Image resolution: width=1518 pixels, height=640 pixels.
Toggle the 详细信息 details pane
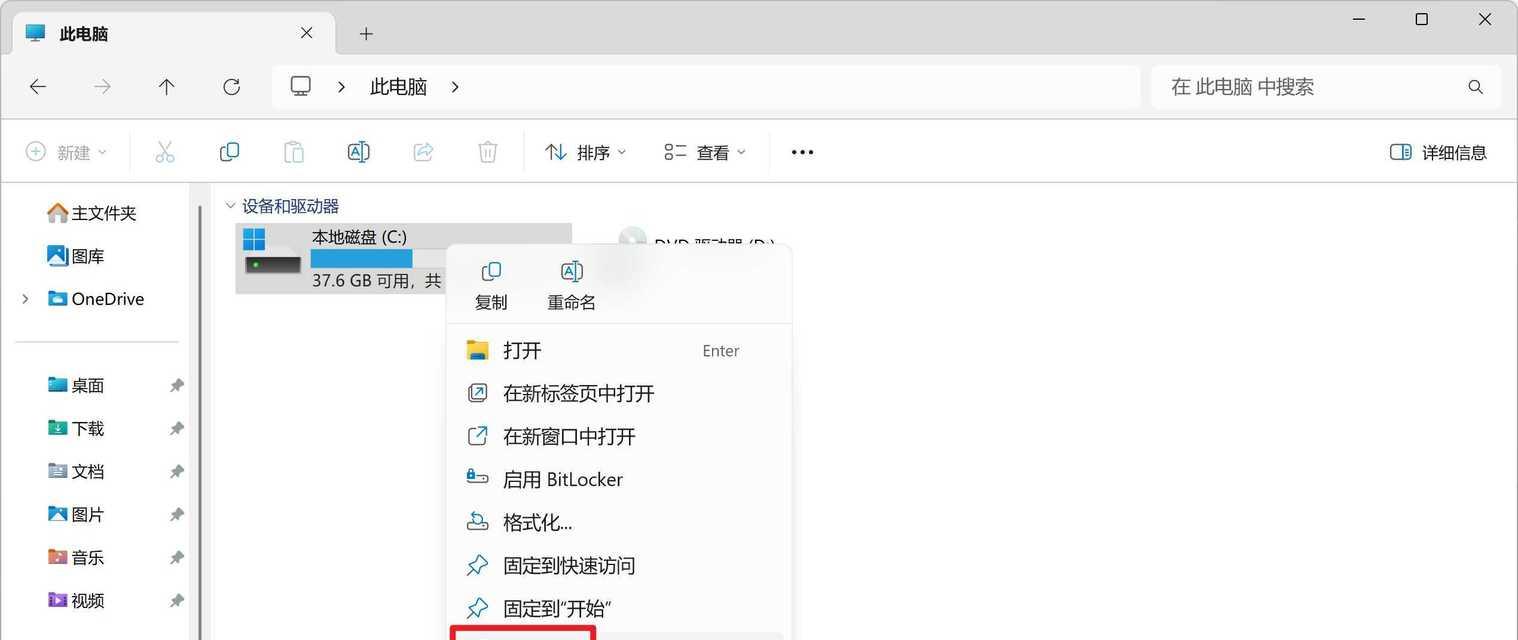coord(1438,152)
